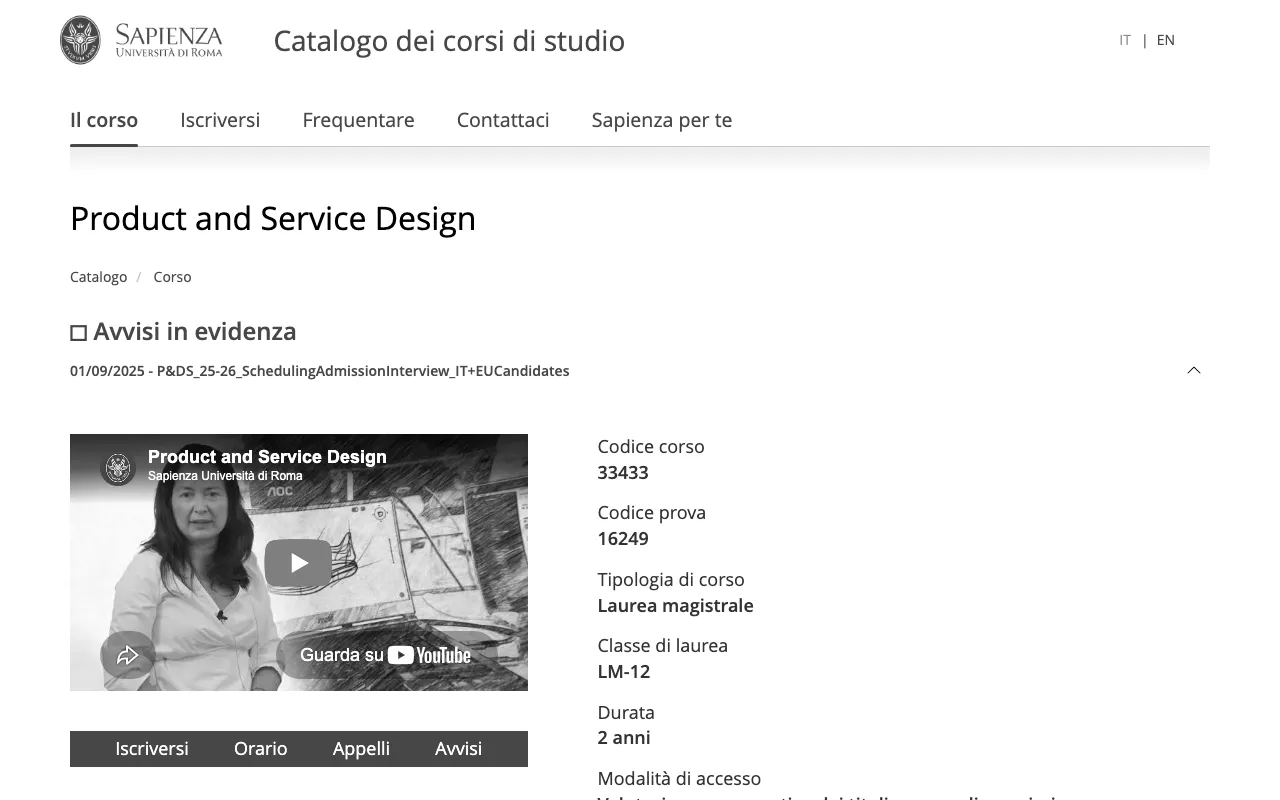Click the share arrow icon on the video
This screenshot has height=800, width=1280.
[x=127, y=655]
